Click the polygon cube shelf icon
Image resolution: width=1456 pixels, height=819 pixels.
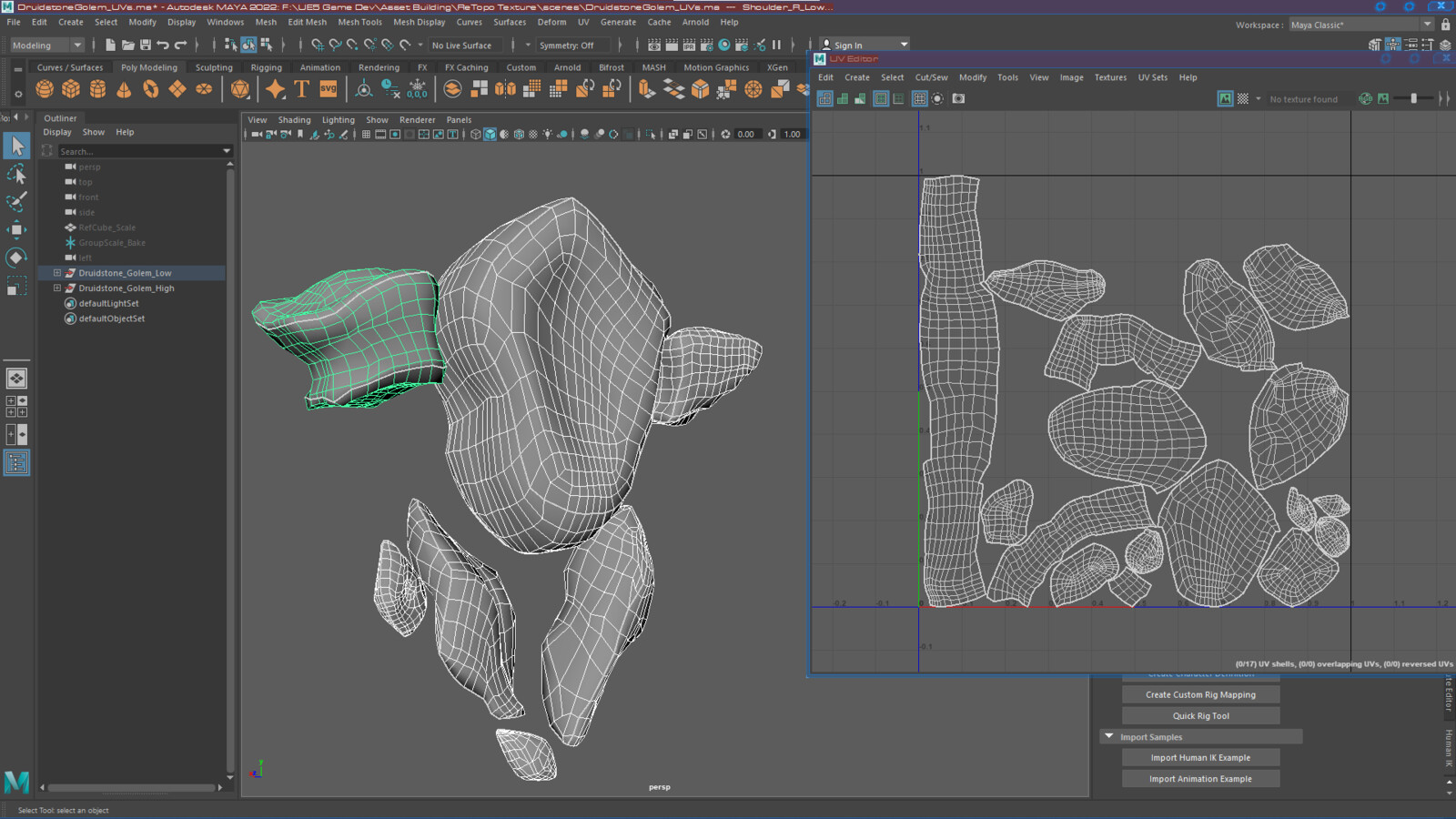pos(71,89)
